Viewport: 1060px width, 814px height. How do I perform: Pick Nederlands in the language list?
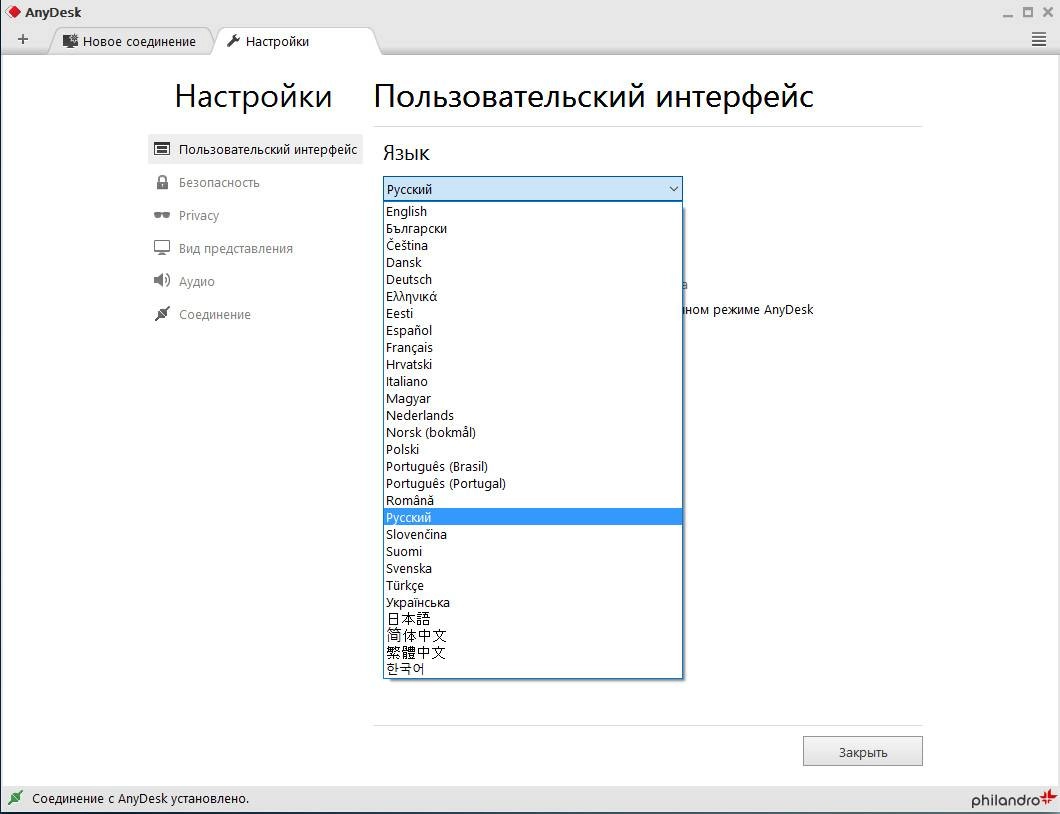click(533, 415)
